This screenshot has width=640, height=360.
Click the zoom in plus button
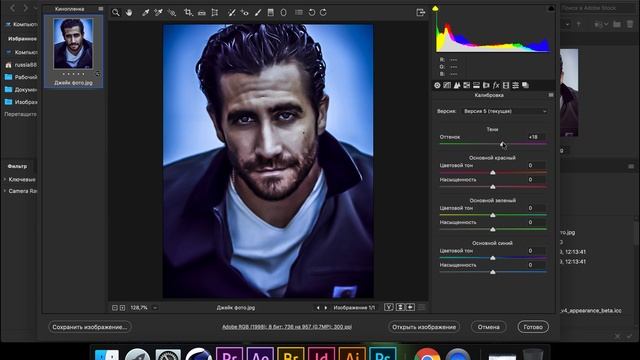pyautogui.click(x=122, y=308)
